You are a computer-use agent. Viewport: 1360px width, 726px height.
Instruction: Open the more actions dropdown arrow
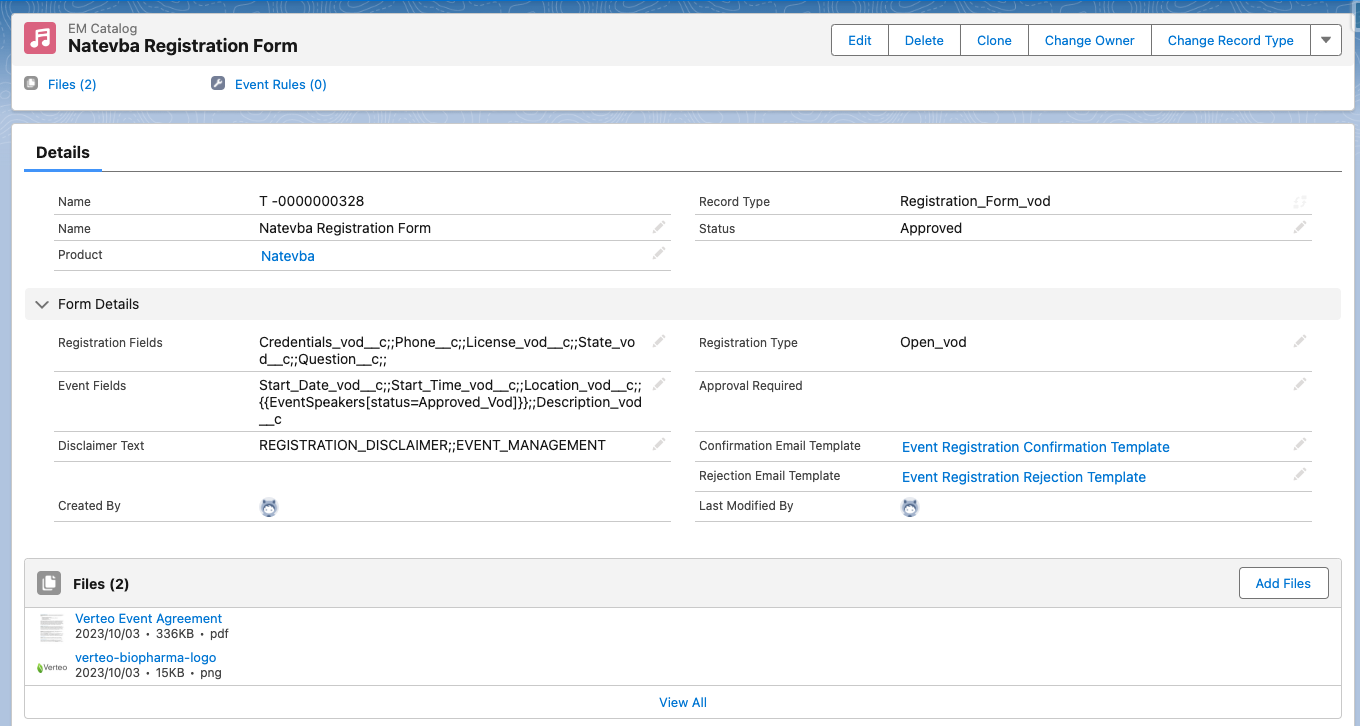(1326, 40)
